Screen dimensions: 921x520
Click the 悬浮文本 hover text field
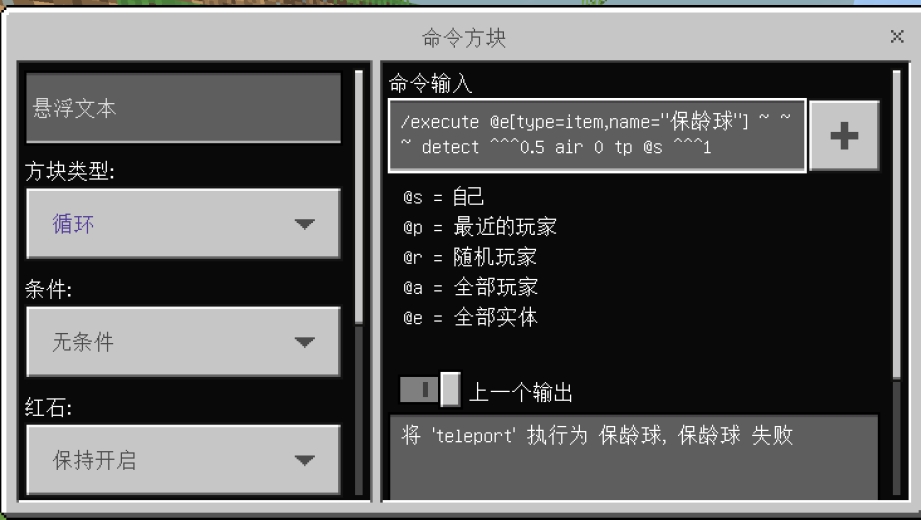pyautogui.click(x=183, y=108)
